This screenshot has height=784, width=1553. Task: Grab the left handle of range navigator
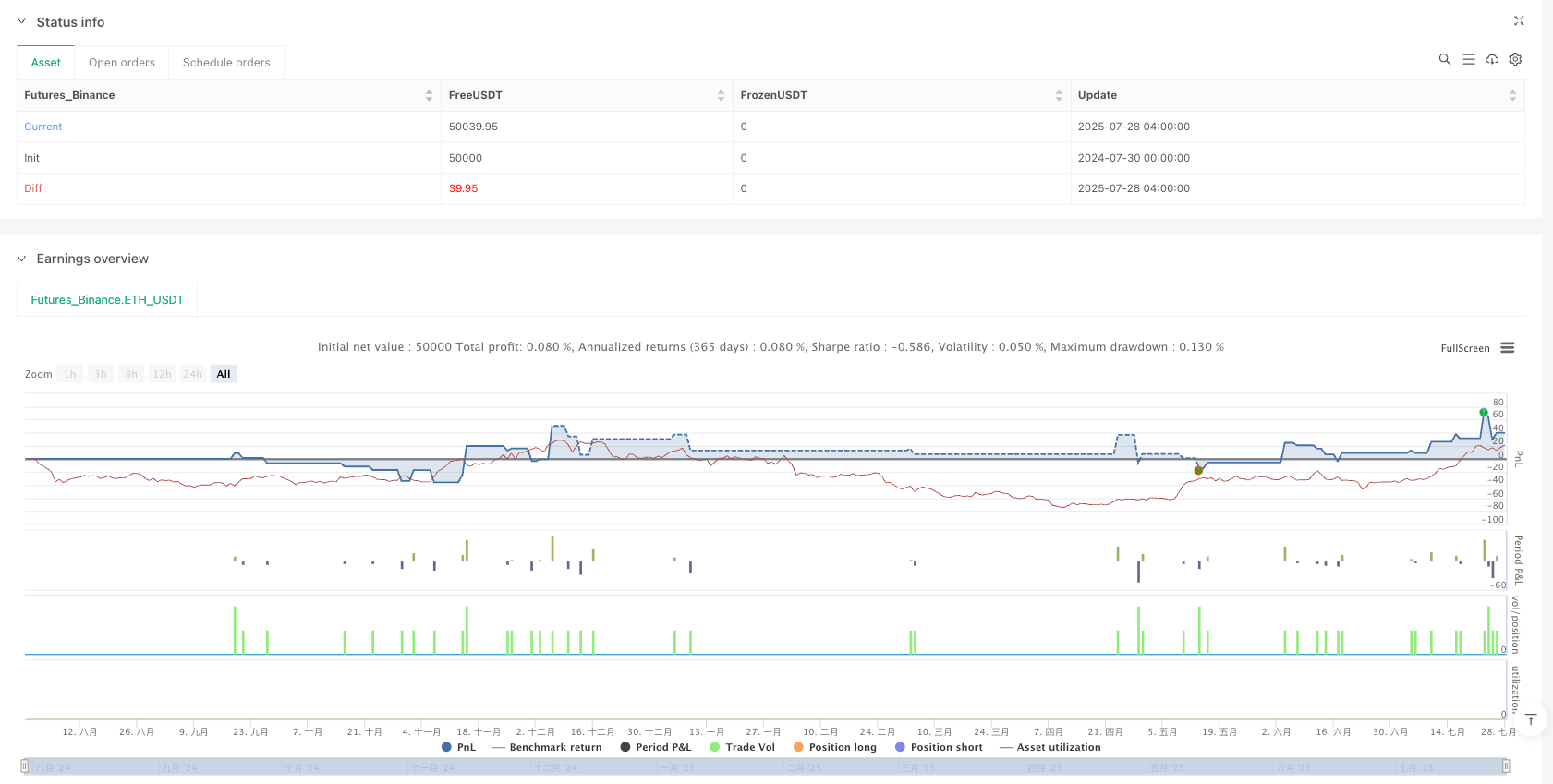[x=25, y=766]
